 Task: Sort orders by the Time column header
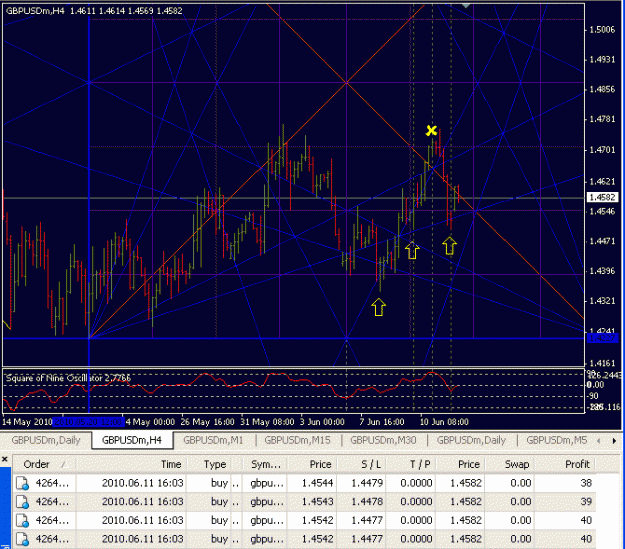pyautogui.click(x=132, y=464)
